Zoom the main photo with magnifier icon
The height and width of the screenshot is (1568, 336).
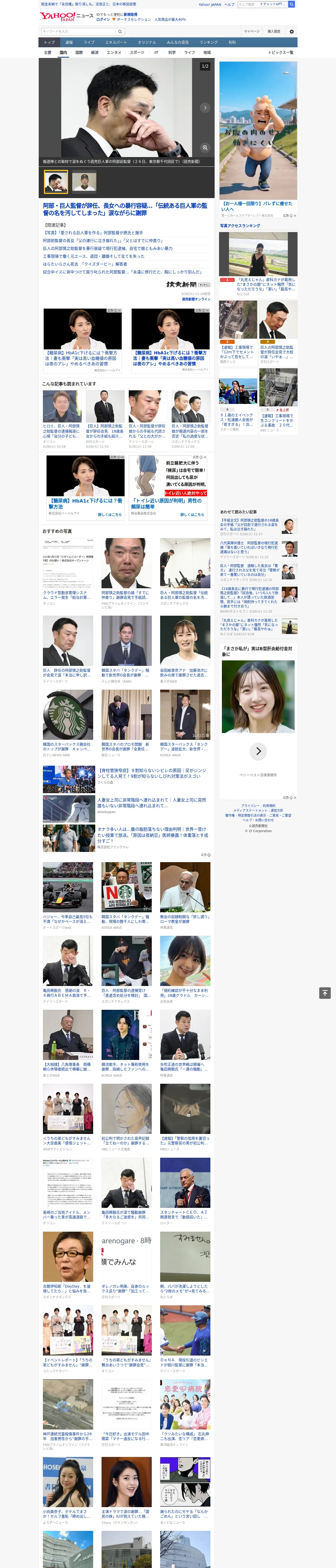pyautogui.click(x=205, y=147)
